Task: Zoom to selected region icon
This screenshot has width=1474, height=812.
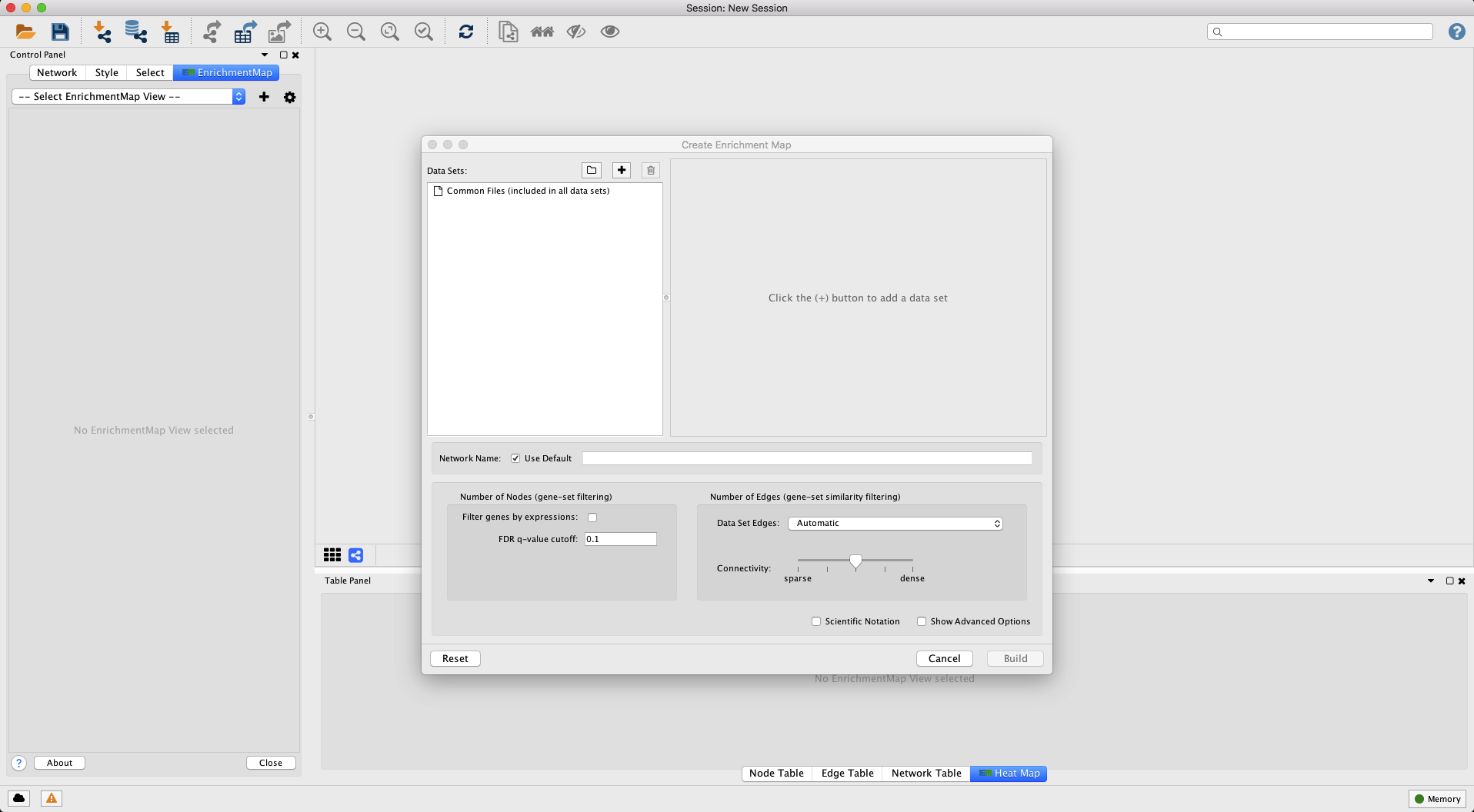Action: [x=424, y=32]
